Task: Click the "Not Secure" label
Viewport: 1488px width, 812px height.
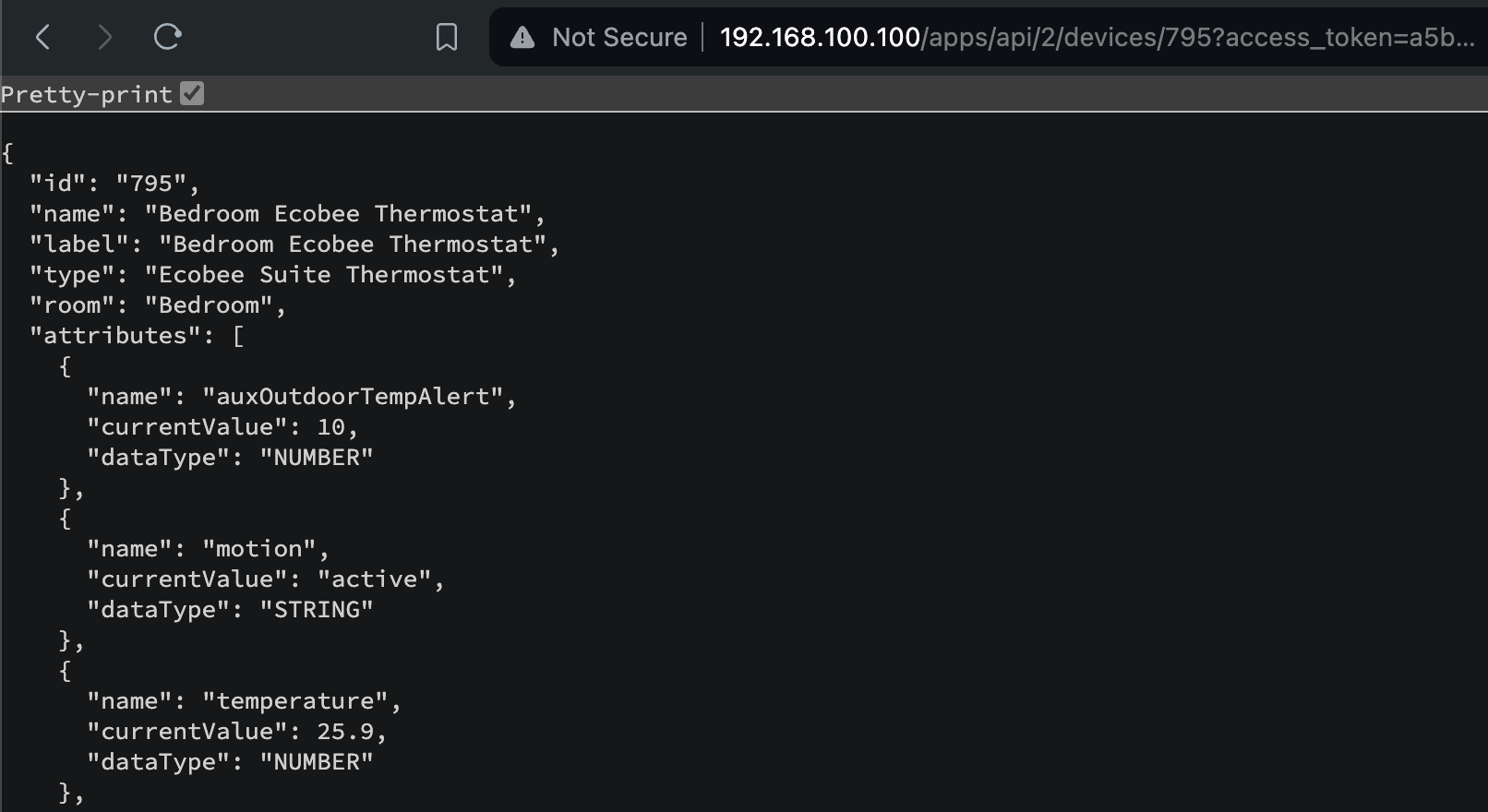Action: [x=619, y=37]
